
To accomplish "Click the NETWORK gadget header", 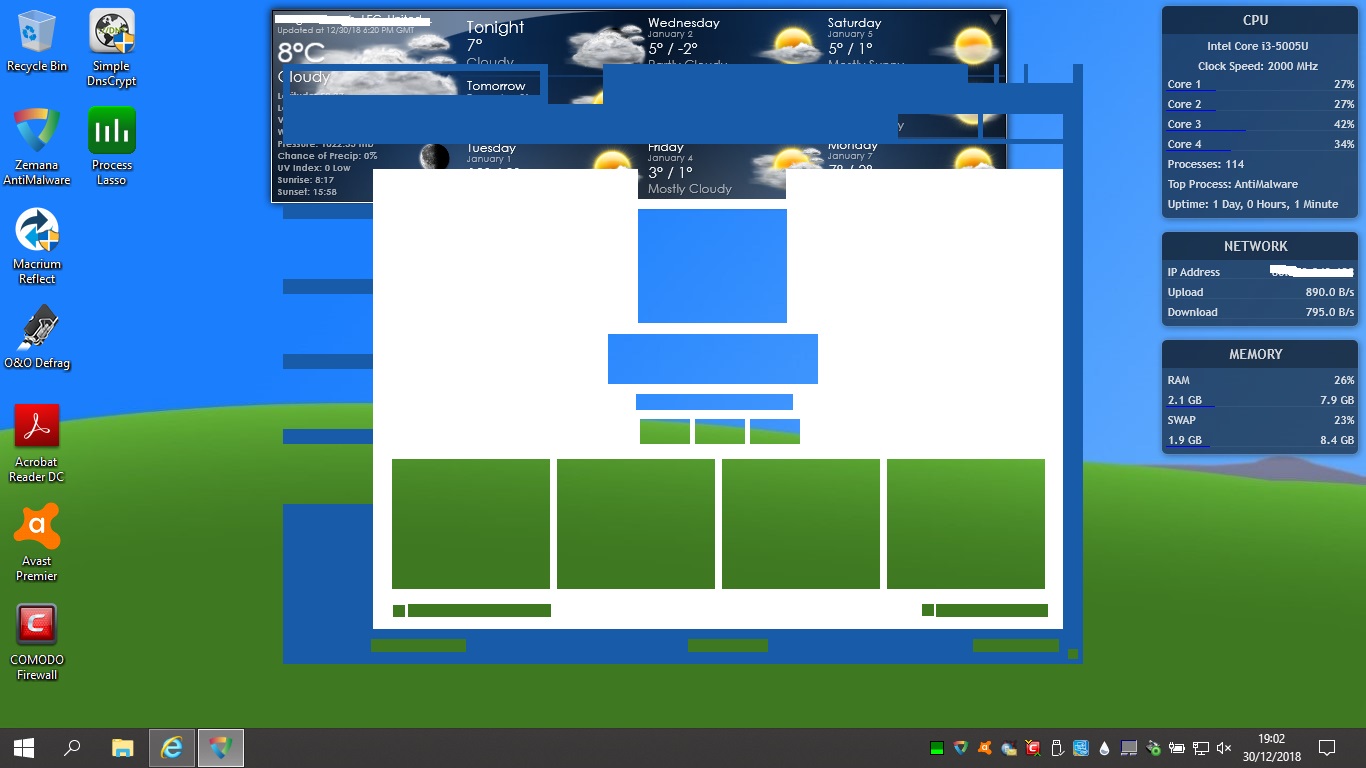I will coord(1256,246).
